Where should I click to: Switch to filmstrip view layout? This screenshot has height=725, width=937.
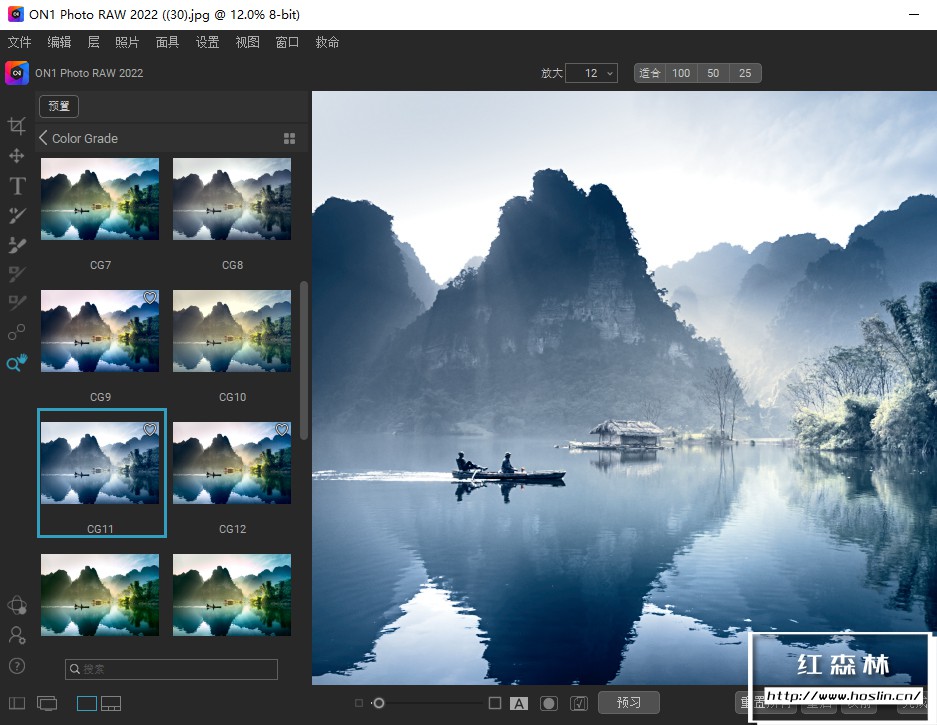[x=111, y=703]
